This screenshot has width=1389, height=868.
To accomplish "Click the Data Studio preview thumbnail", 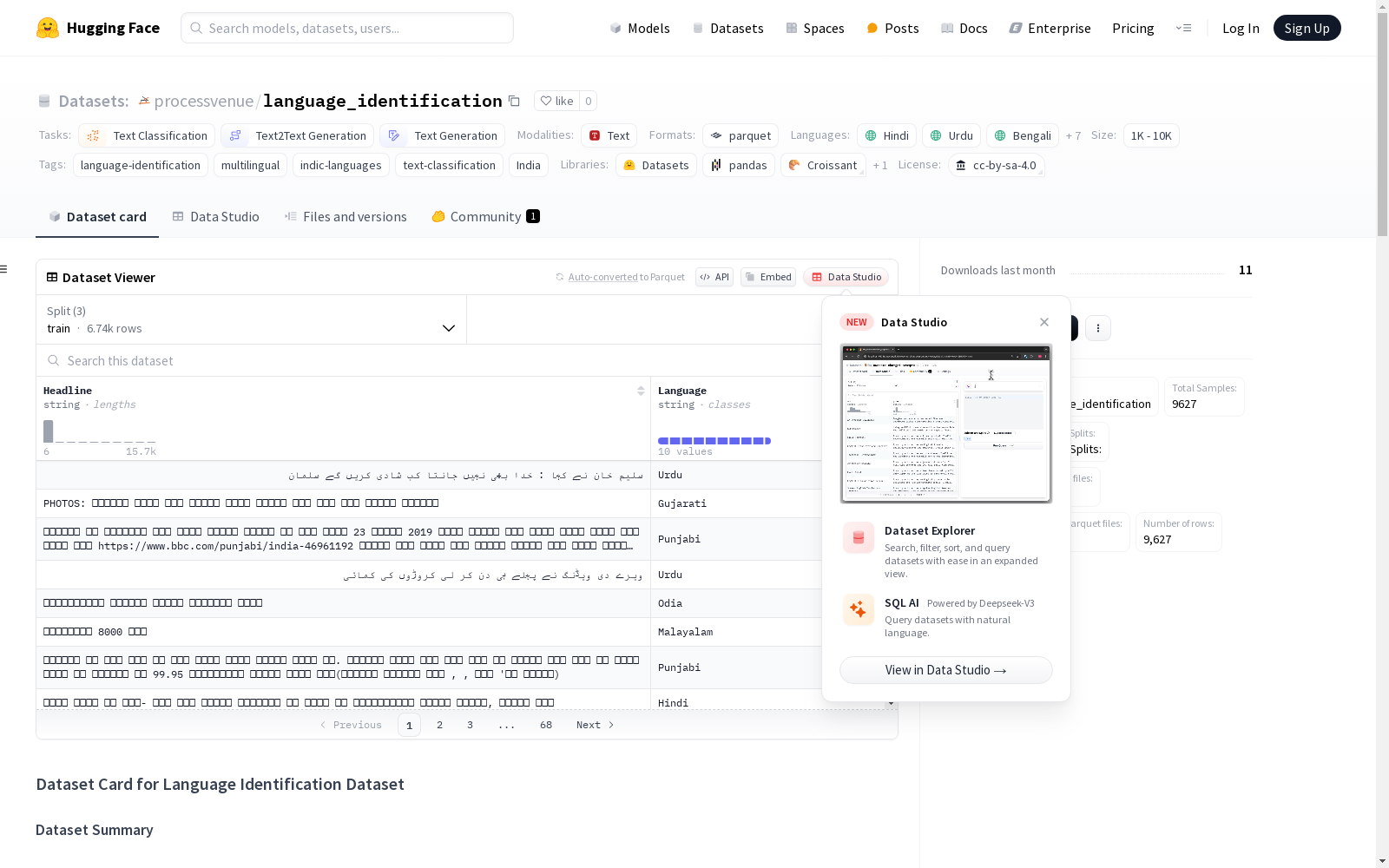I will point(946,424).
